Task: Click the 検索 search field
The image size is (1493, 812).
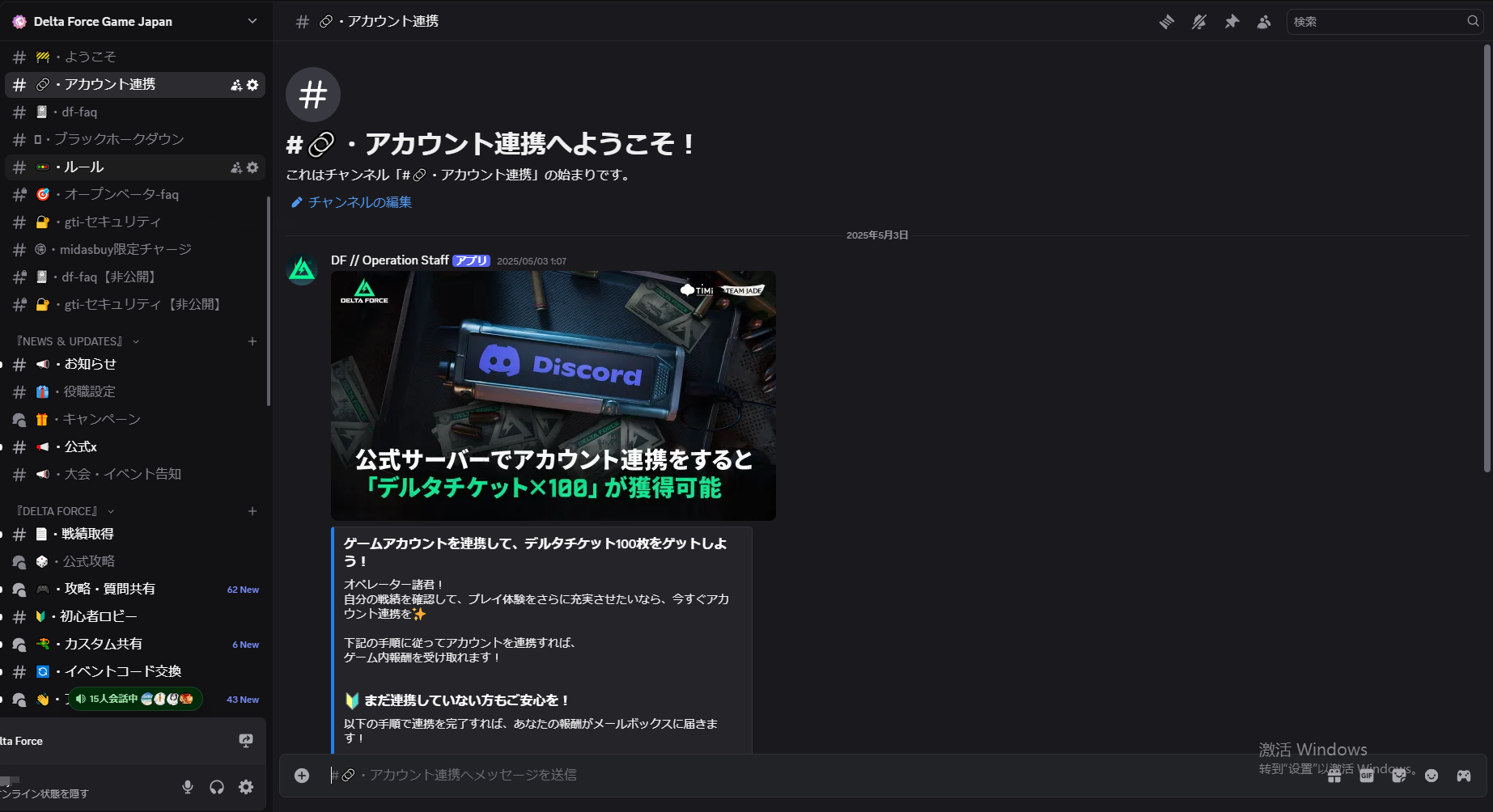Action: tap(1376, 22)
